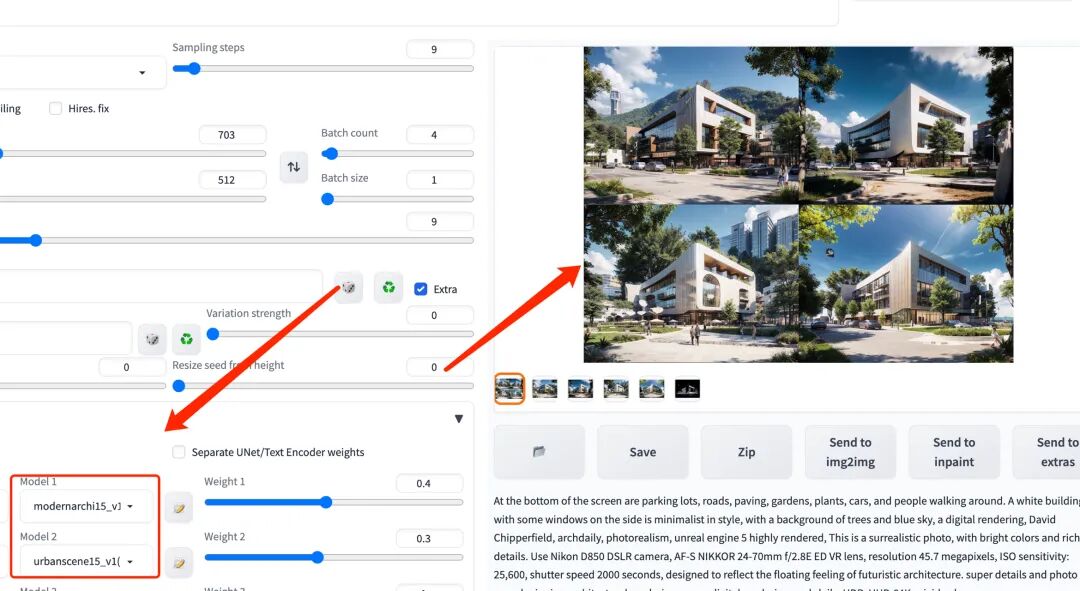
Task: Click the dice icon to randomize the seed
Action: (x=349, y=288)
